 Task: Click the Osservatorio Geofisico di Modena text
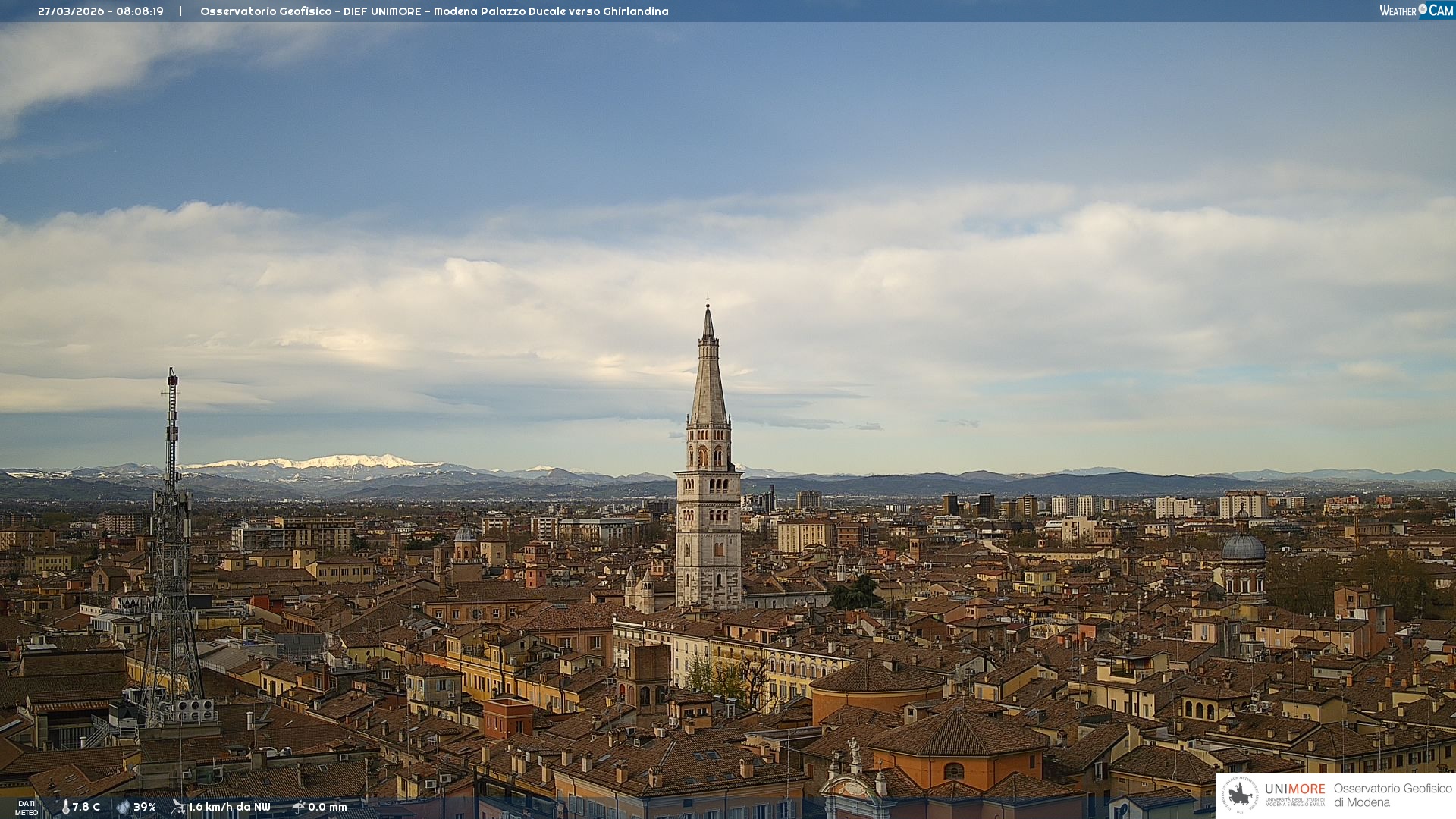click(x=1392, y=795)
